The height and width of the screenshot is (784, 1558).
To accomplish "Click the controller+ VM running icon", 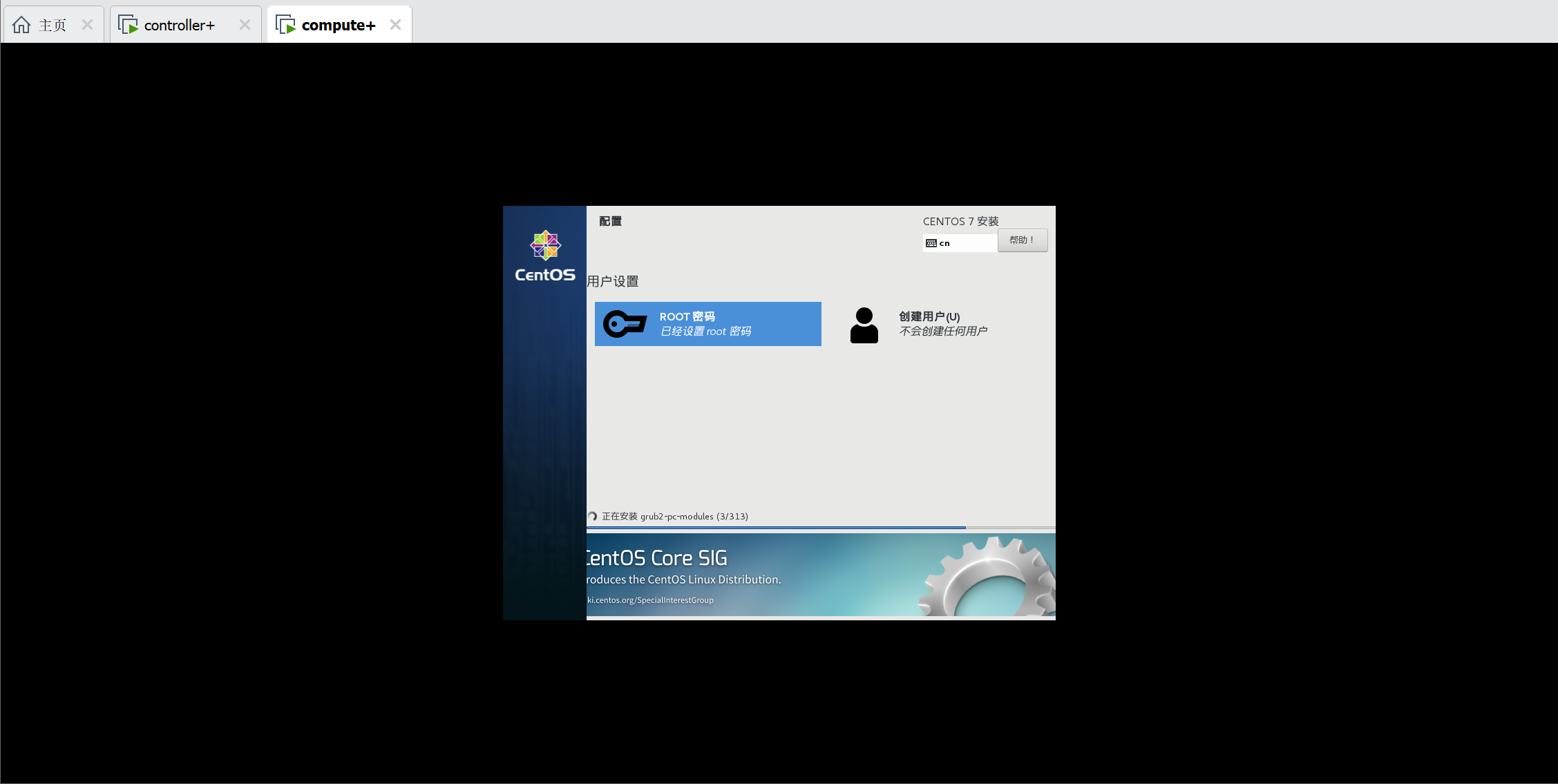I will click(129, 25).
